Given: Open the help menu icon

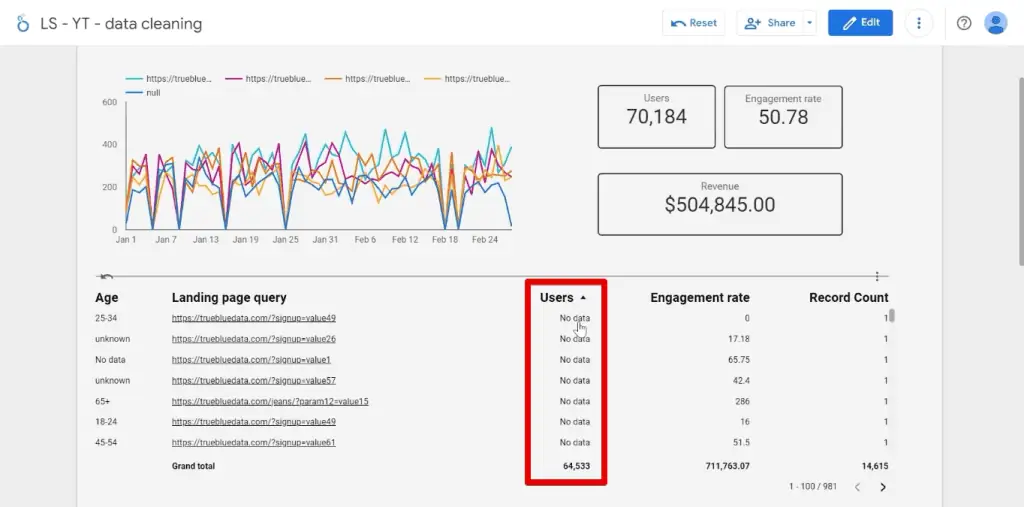Looking at the screenshot, I should [x=963, y=23].
